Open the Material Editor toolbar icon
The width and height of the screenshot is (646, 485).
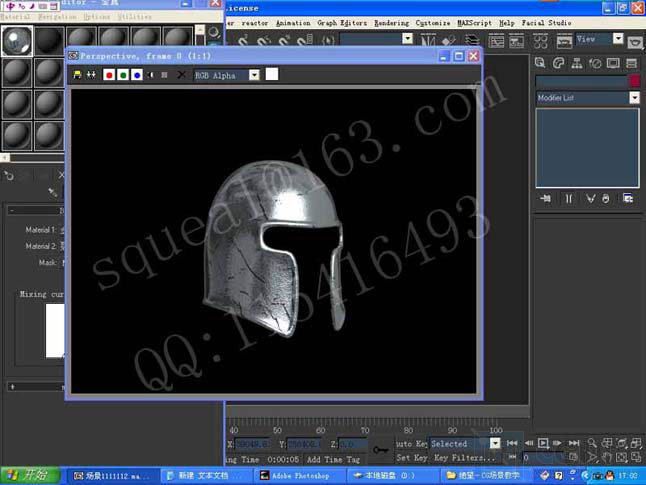click(x=540, y=41)
